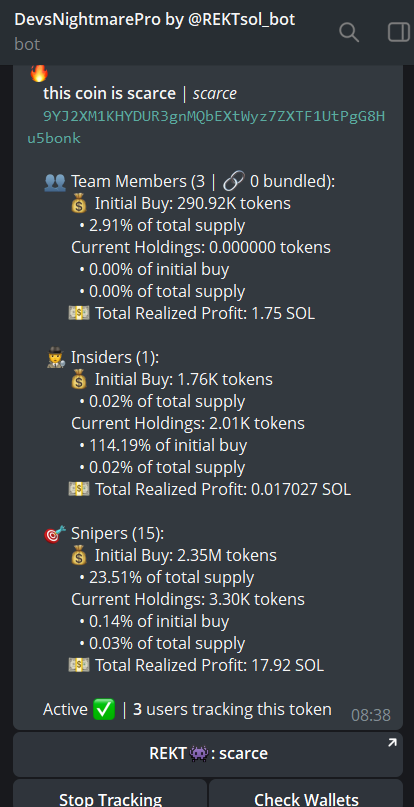414x807 pixels.
Task: Click the green Active checkmark emoji
Action: [x=104, y=710]
